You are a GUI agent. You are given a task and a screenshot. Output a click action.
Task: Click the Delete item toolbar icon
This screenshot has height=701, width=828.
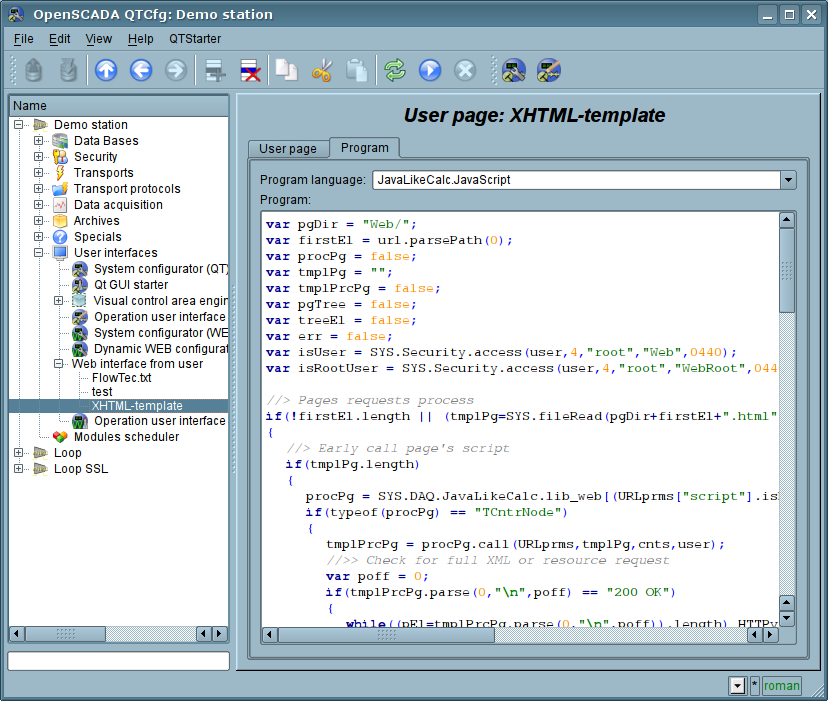click(x=250, y=70)
